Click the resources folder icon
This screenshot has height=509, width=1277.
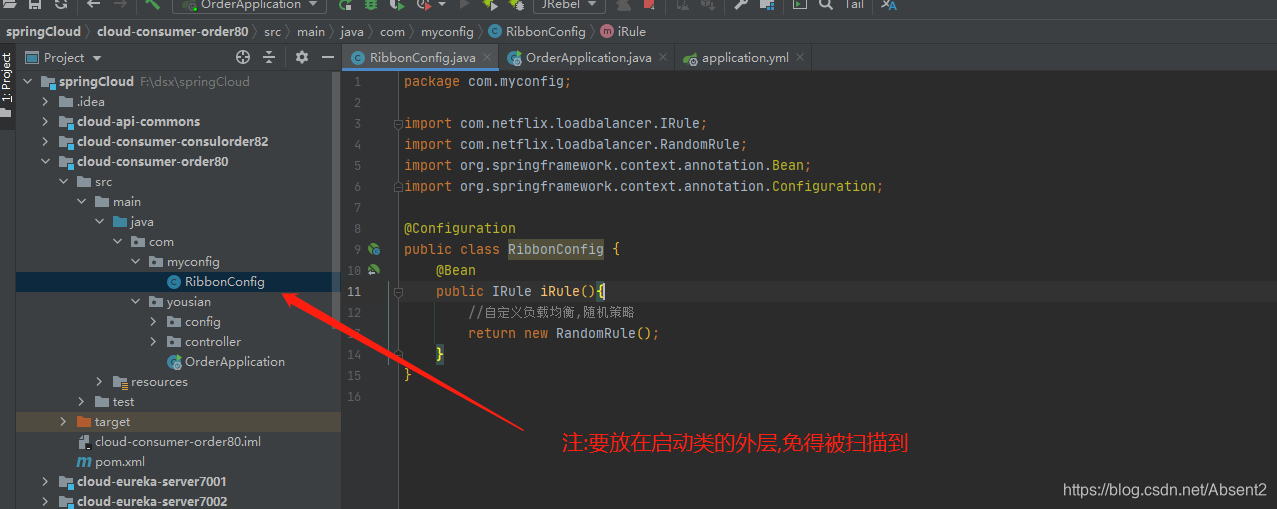tap(121, 382)
